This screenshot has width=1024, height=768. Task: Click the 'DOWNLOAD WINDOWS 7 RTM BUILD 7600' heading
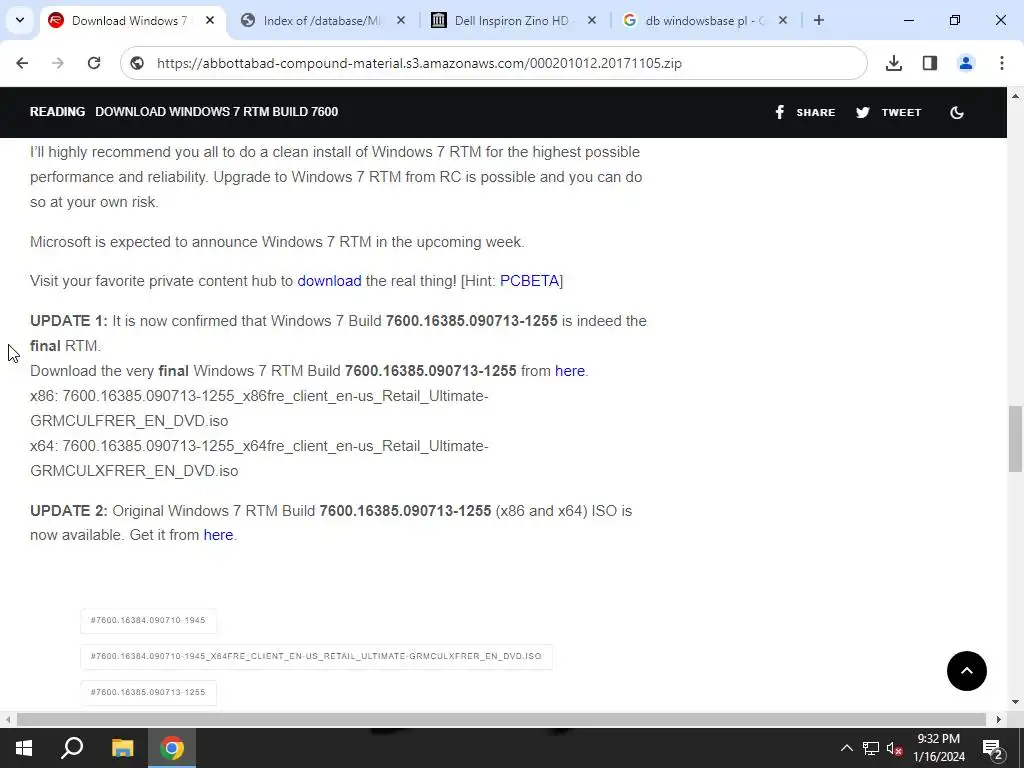point(217,112)
